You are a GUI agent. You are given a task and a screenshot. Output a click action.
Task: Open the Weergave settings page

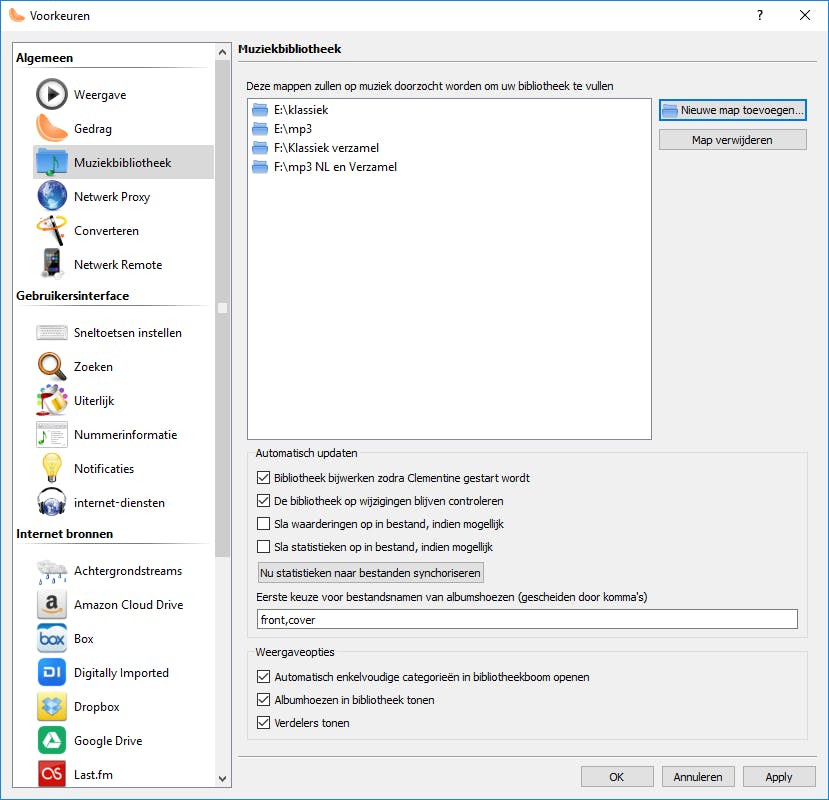tap(124, 94)
